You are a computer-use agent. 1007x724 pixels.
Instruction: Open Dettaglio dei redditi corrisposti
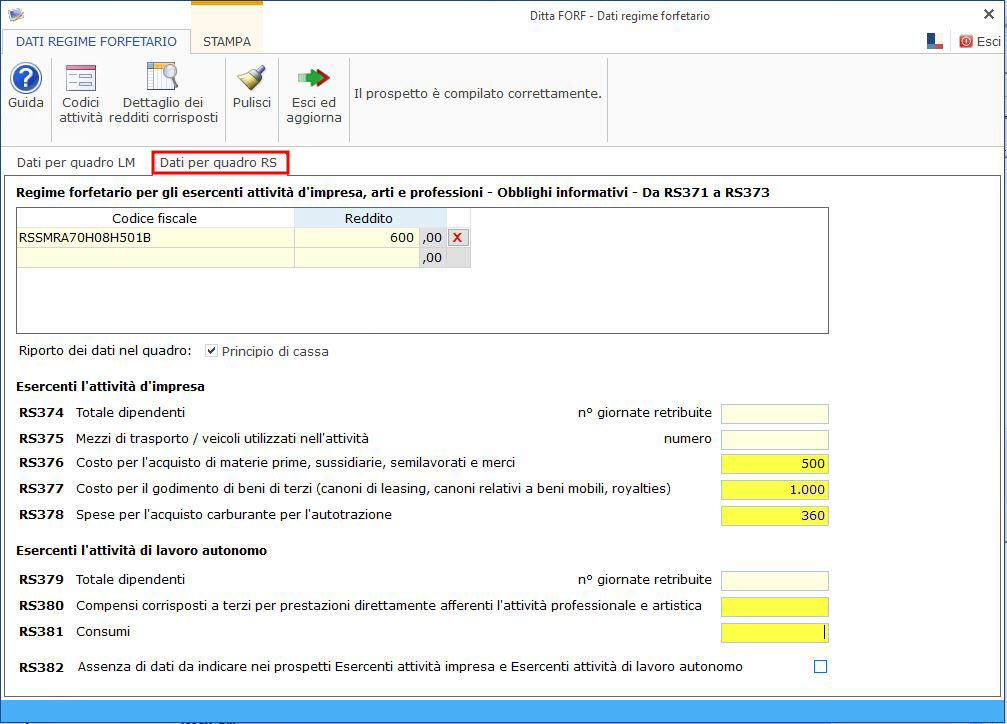[163, 78]
